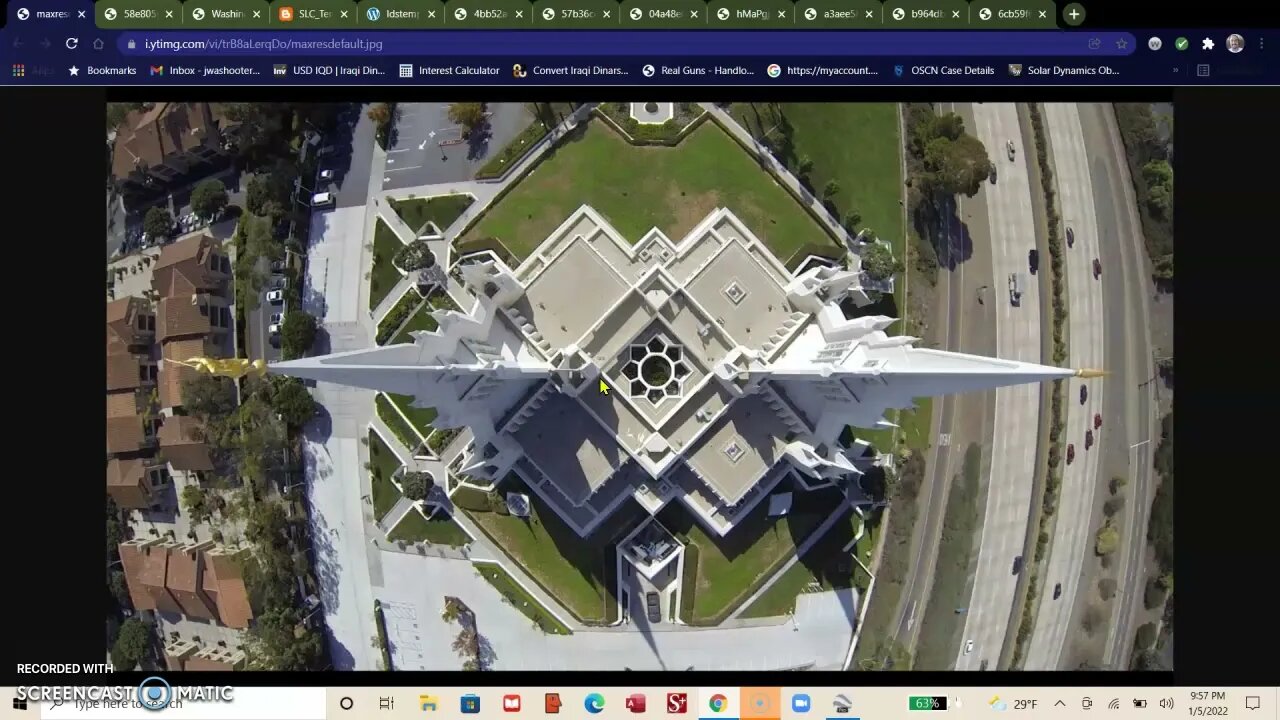1280x720 pixels.
Task: Open the Convert Iraqi Dinars bookmark
Action: point(571,71)
